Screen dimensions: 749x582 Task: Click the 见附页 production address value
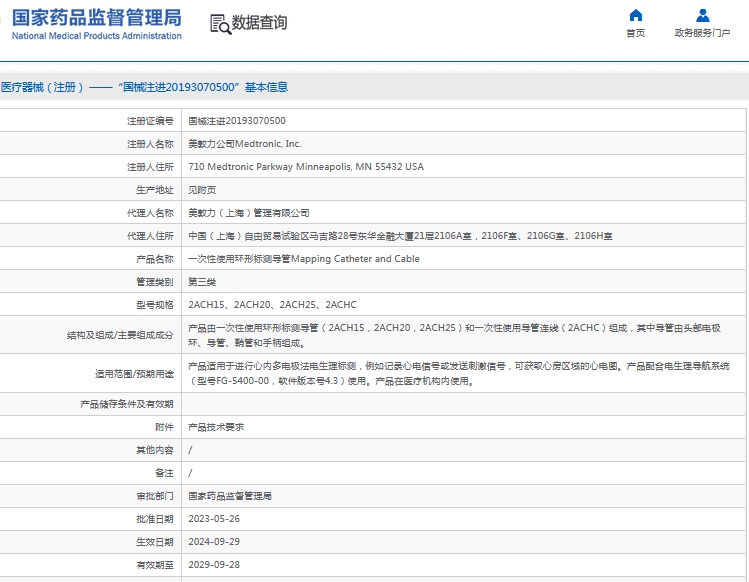click(202, 190)
